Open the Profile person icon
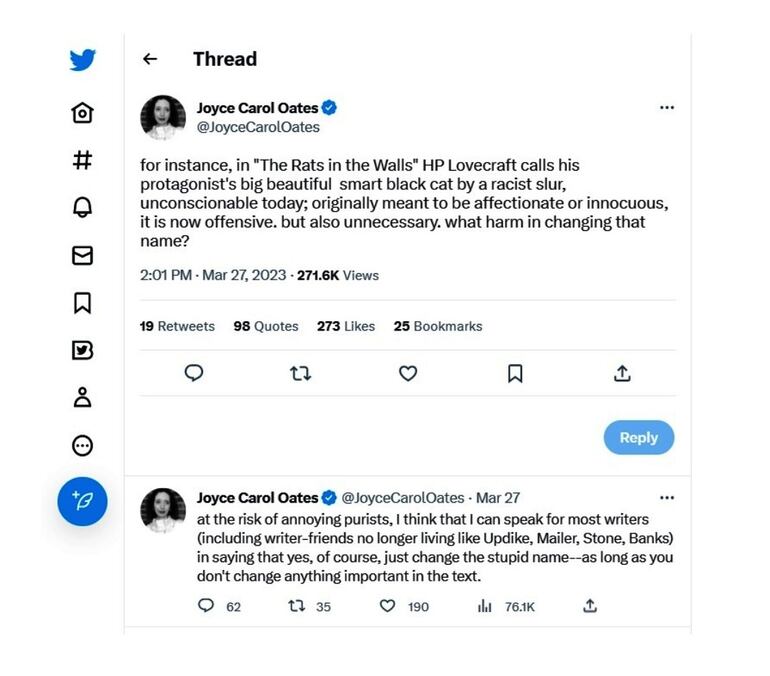 (x=83, y=397)
